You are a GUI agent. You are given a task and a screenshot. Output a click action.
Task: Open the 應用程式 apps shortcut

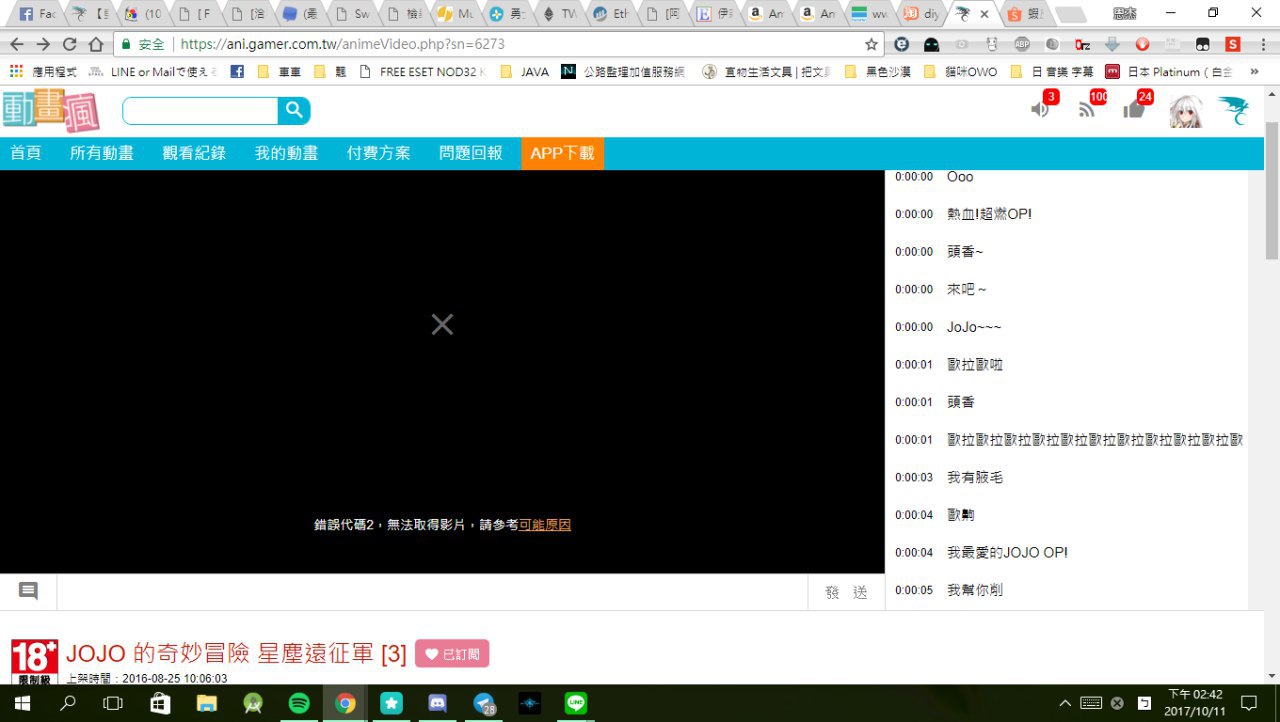(43, 72)
